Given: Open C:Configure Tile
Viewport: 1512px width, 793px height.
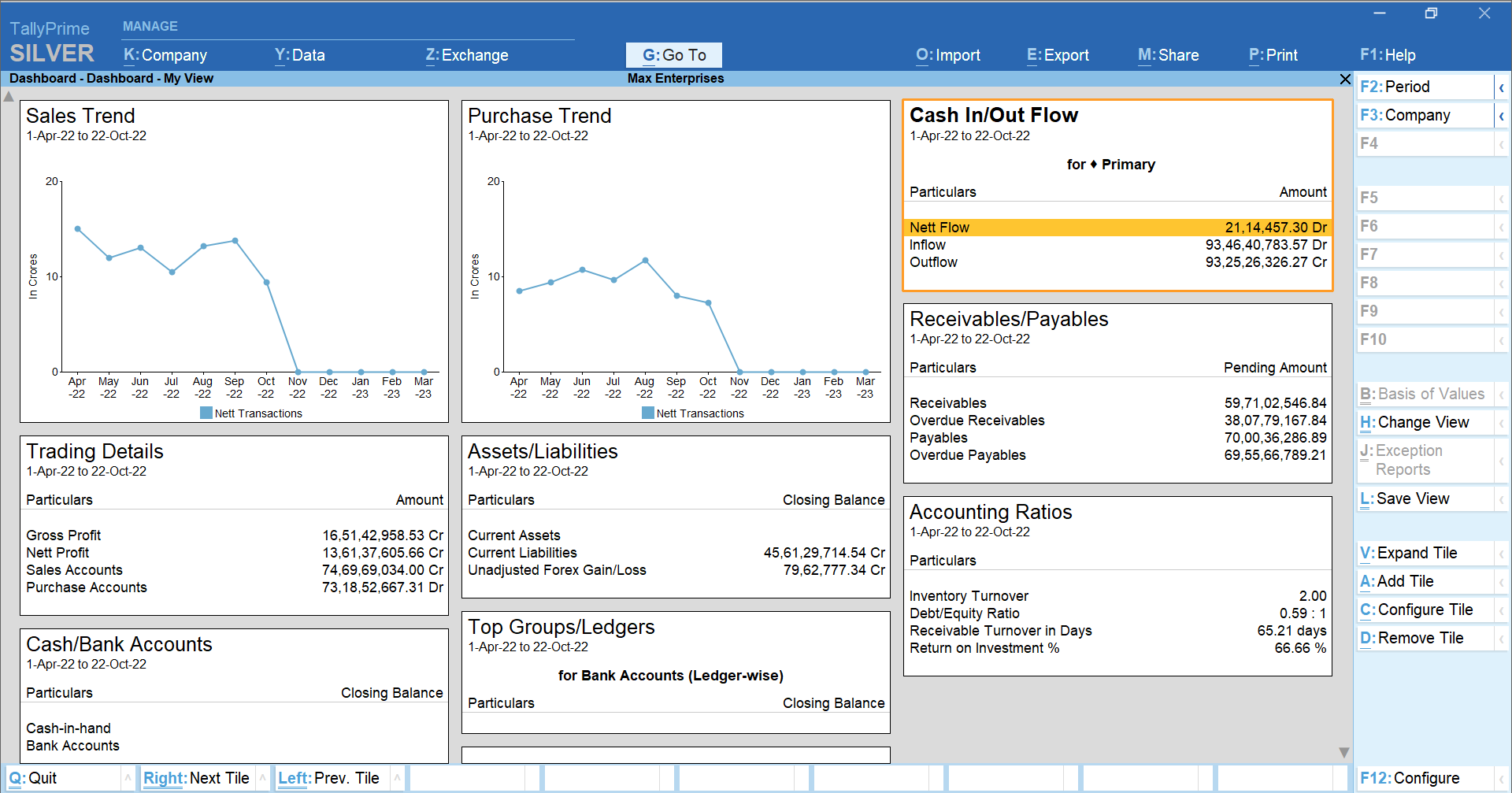Looking at the screenshot, I should point(1416,609).
